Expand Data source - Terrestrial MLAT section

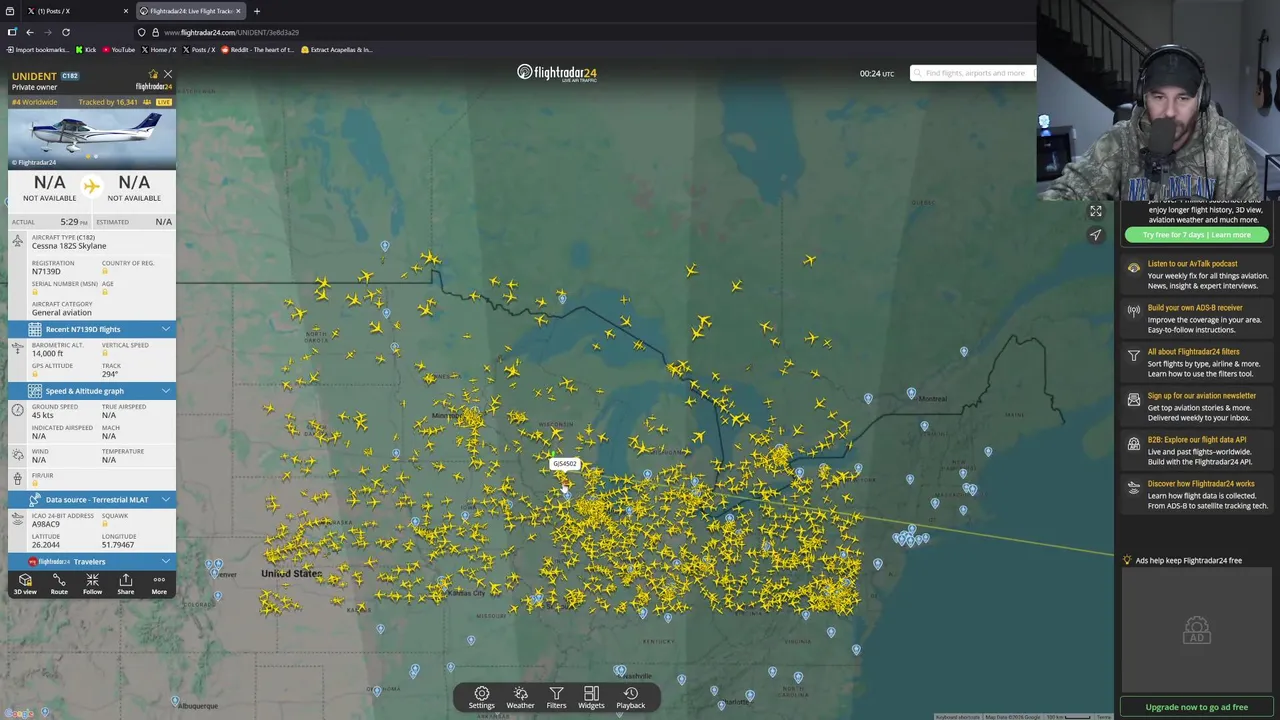92,499
